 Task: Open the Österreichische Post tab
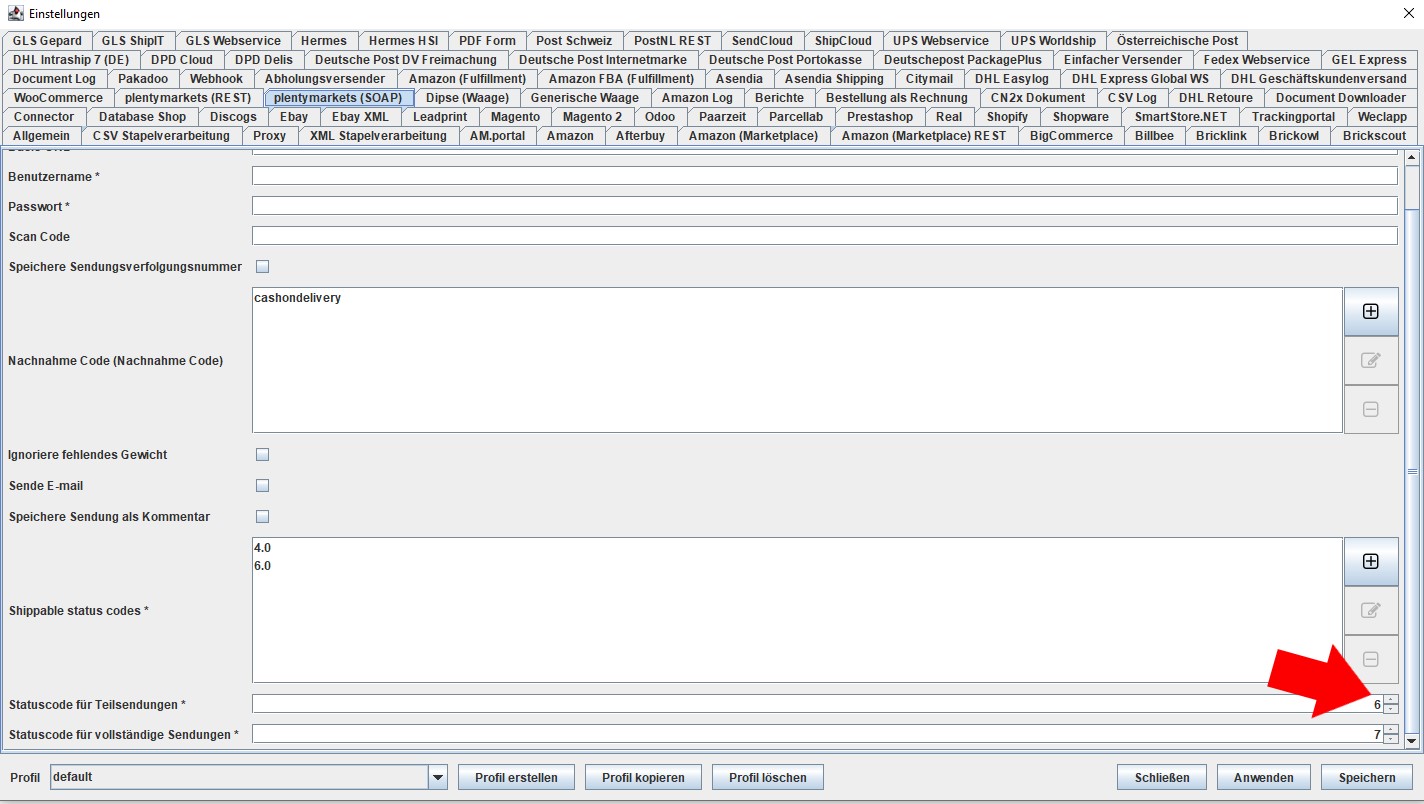tap(1177, 41)
